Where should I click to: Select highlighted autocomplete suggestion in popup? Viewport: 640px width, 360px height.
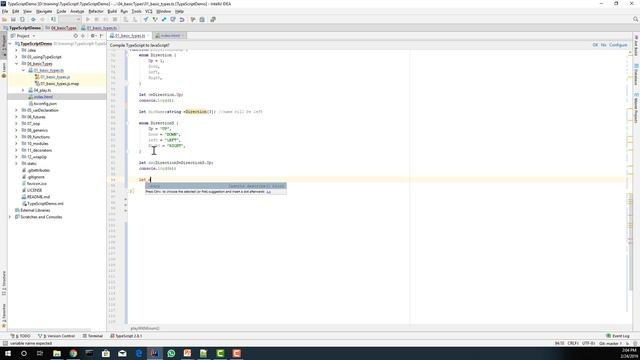click(x=216, y=186)
